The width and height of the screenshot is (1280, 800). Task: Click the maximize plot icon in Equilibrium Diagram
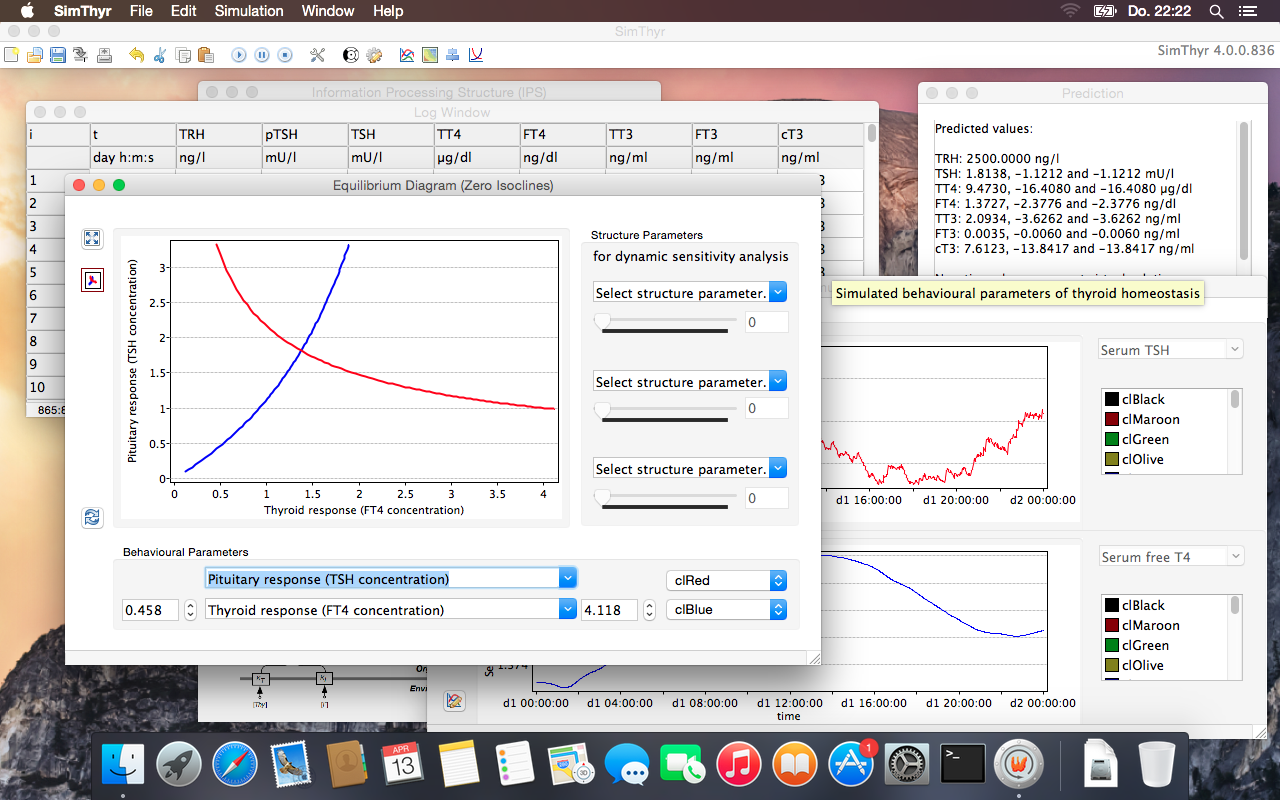(x=92, y=238)
